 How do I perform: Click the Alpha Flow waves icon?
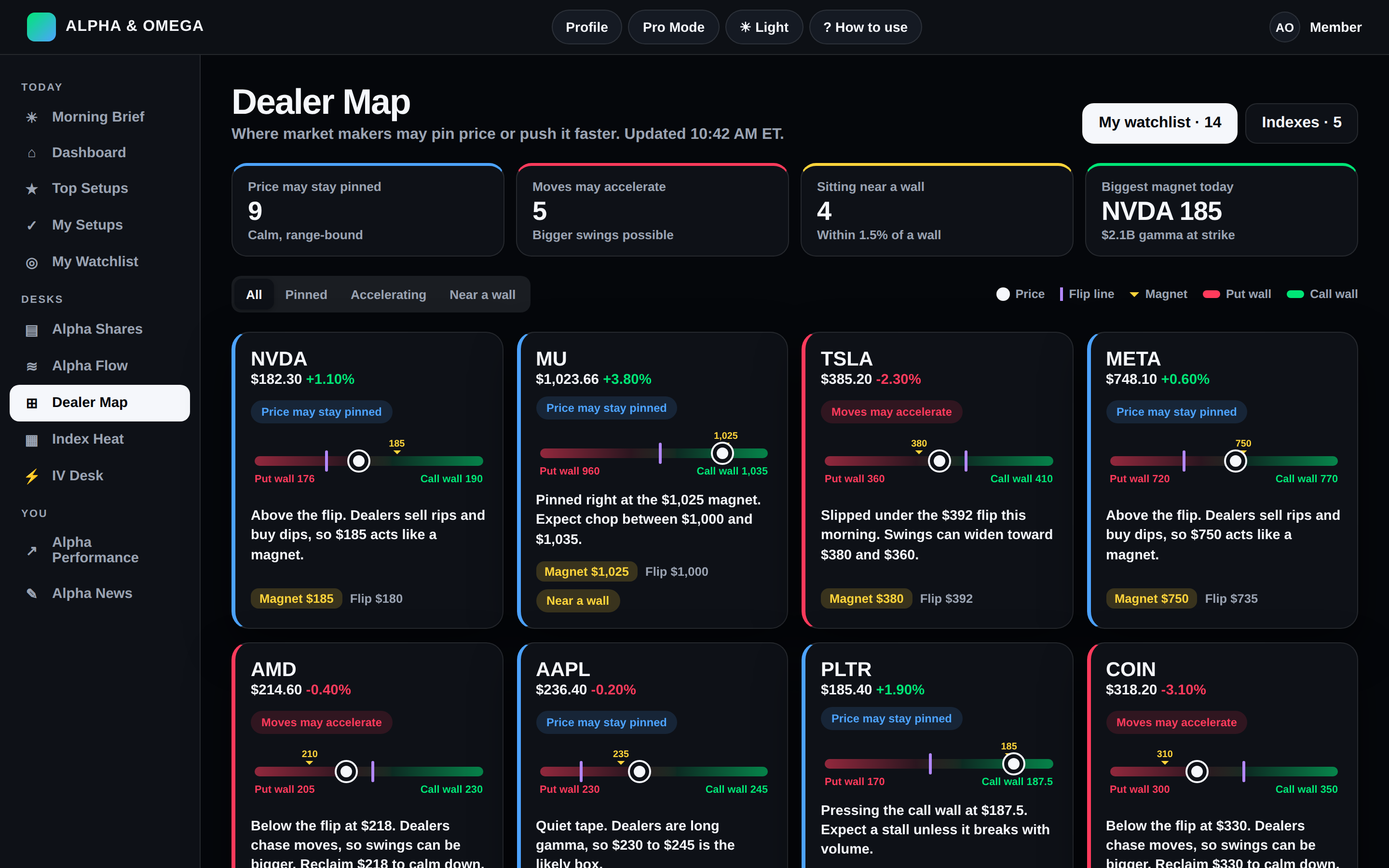pos(31,366)
